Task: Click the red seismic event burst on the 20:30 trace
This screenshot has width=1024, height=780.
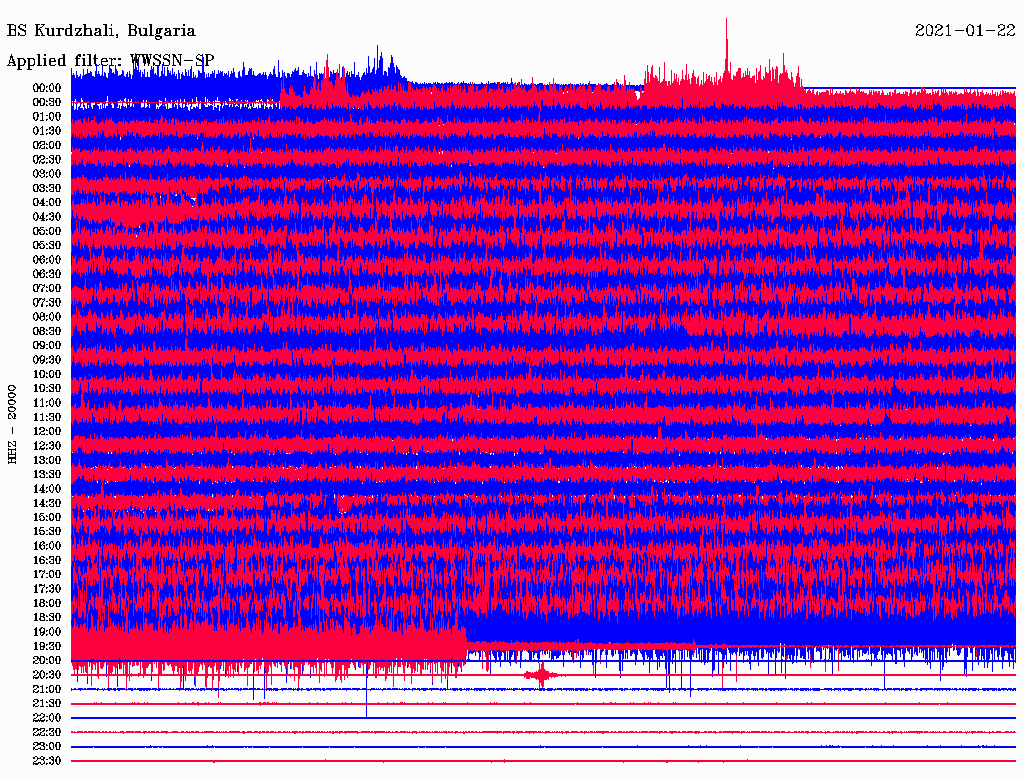Action: (541, 675)
